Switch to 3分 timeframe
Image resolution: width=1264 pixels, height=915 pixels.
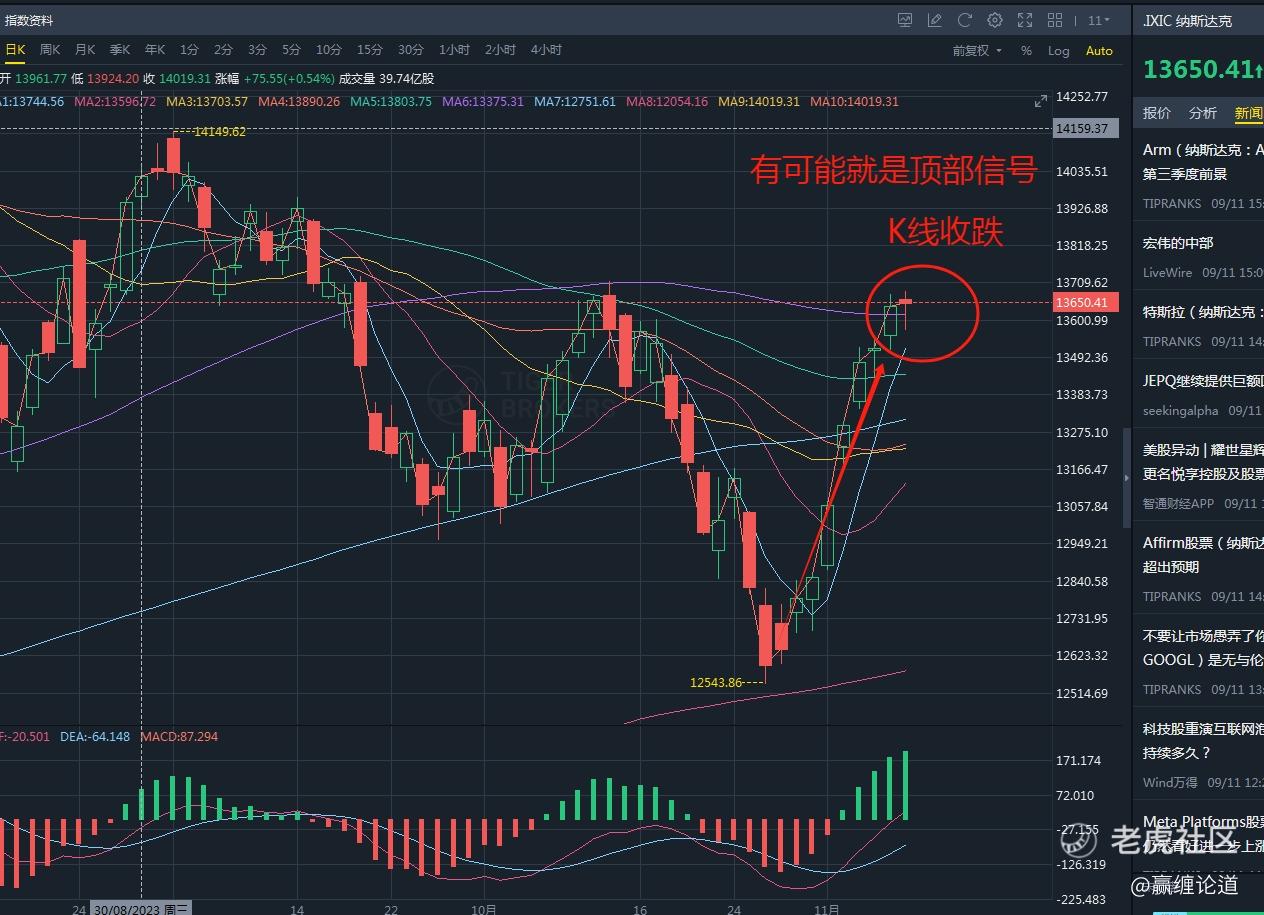pyautogui.click(x=257, y=49)
